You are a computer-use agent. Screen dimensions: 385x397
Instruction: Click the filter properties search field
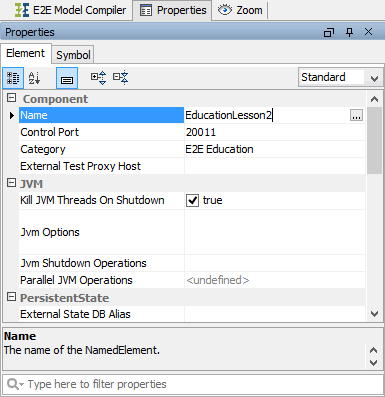[193, 384]
